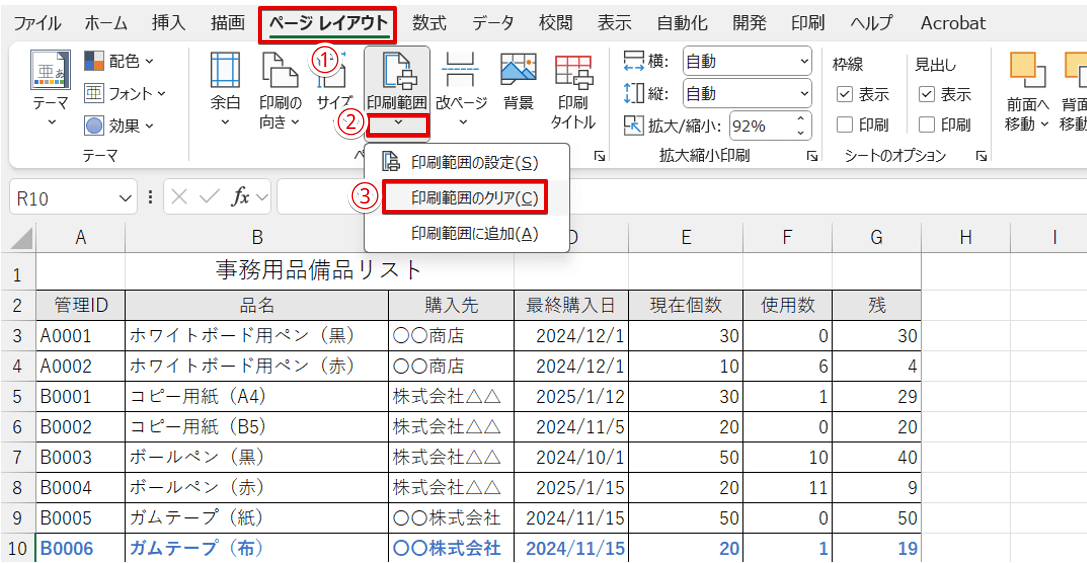Open the 配色 color scheme menu
Screen dimensions: 1087x563
[x=119, y=61]
